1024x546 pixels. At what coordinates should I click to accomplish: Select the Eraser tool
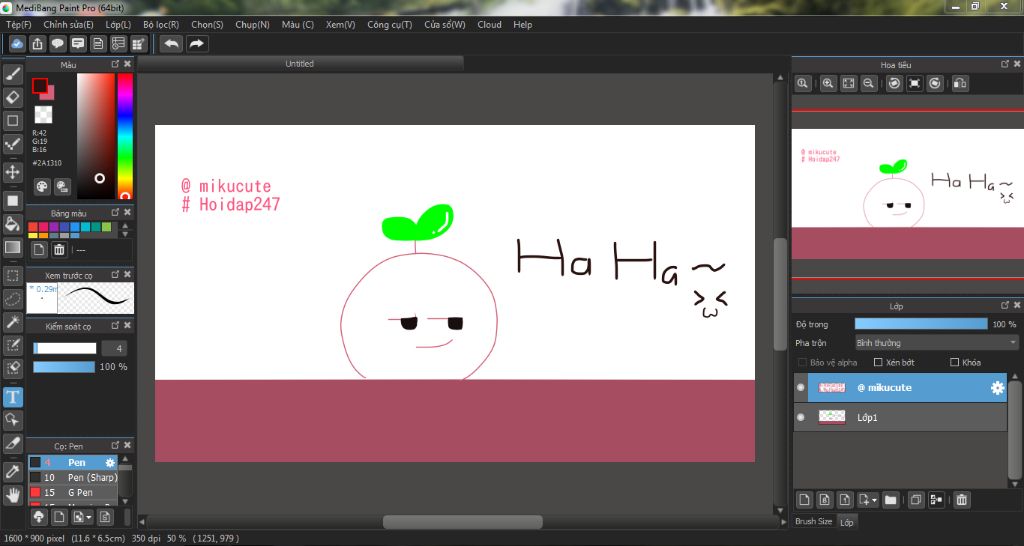pos(12,97)
